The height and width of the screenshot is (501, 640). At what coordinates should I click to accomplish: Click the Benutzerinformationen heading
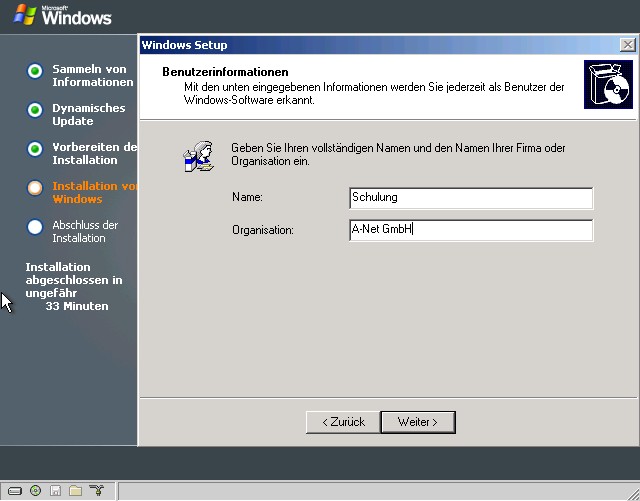click(225, 72)
